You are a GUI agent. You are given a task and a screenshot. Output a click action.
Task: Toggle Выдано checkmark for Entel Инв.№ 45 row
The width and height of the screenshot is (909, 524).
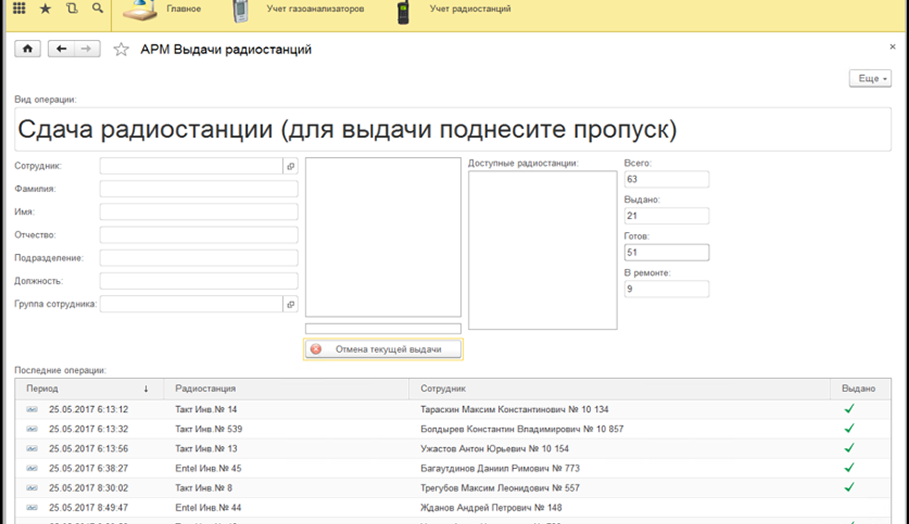849,467
